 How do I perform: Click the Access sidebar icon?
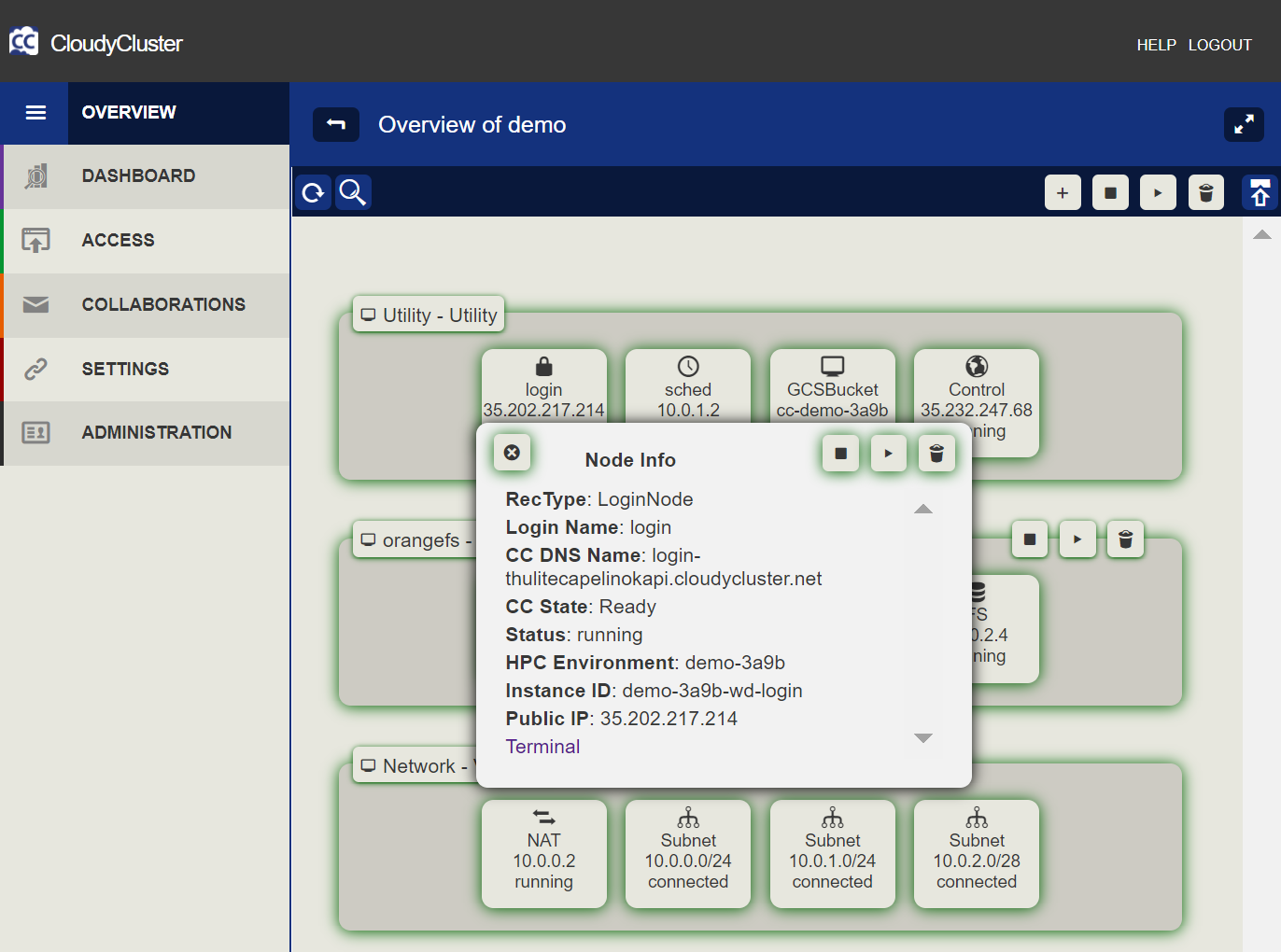(x=35, y=241)
